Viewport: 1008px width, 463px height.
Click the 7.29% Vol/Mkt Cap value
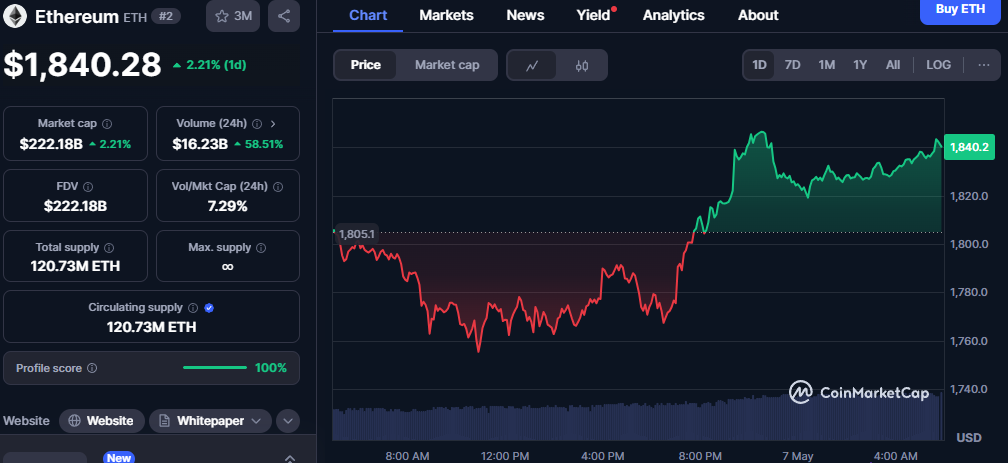pos(228,206)
